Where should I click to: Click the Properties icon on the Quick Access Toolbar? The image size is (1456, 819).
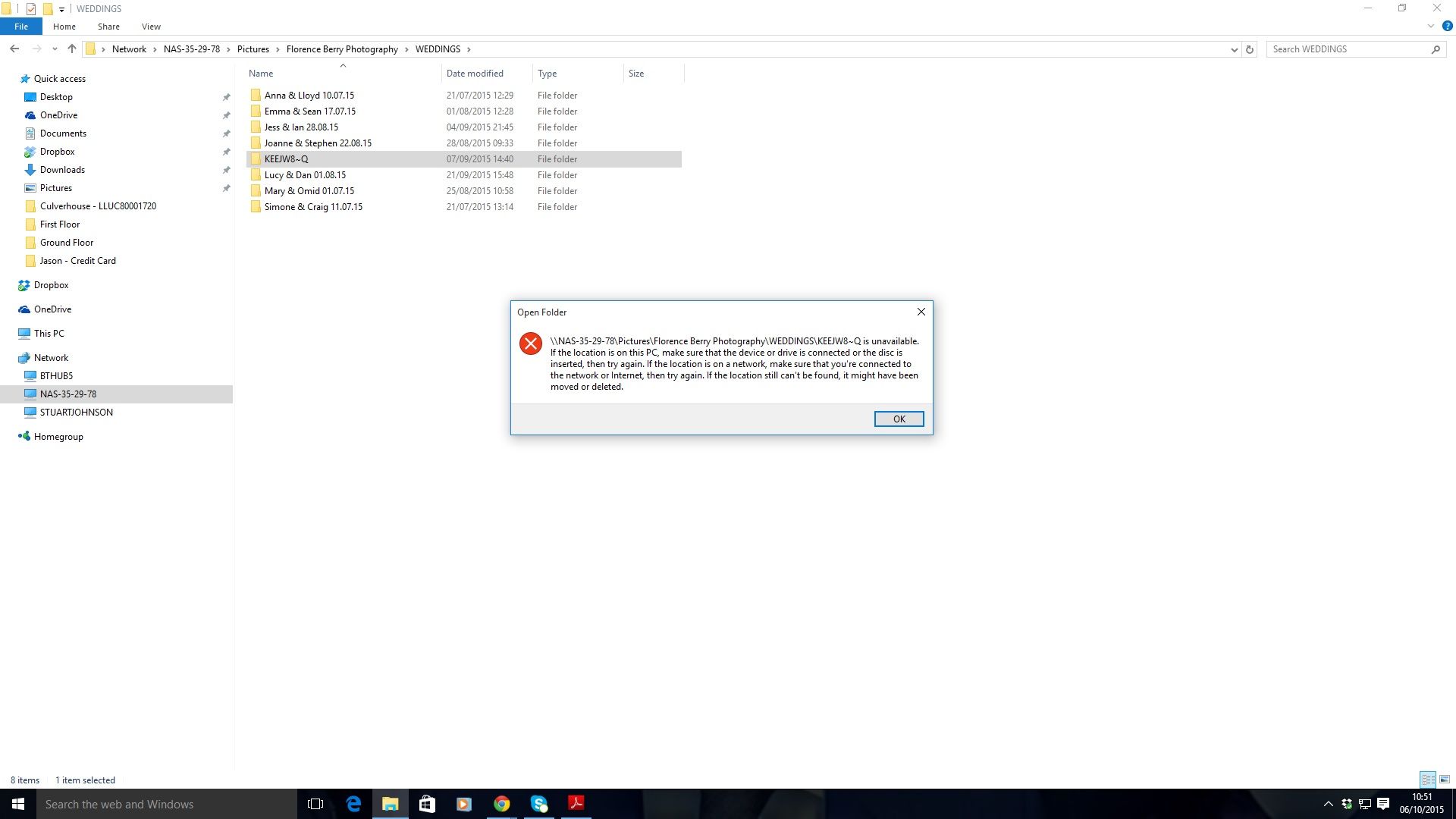pyautogui.click(x=30, y=8)
